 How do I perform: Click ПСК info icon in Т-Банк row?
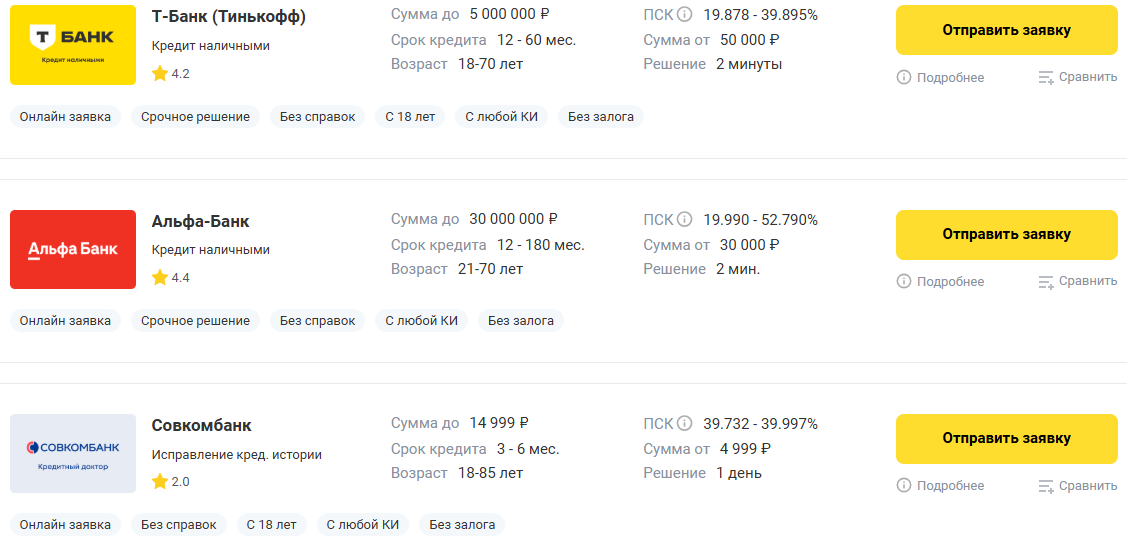tap(684, 14)
